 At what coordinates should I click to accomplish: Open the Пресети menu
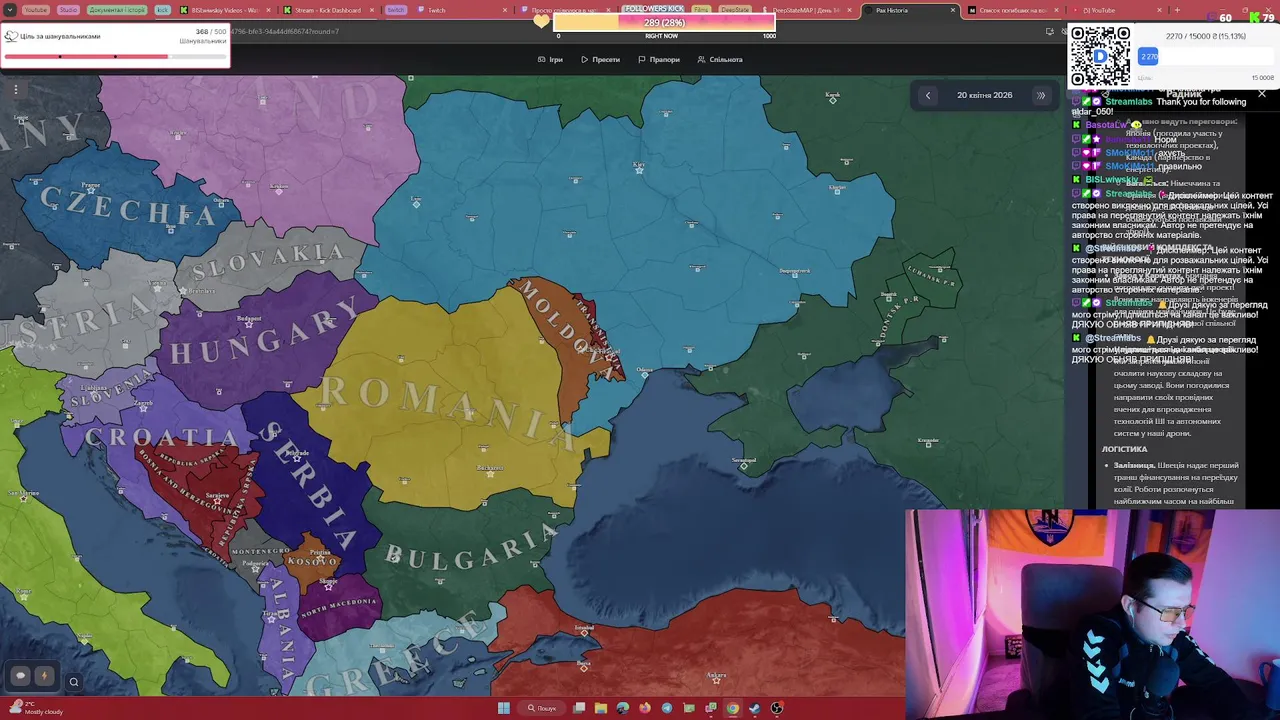600,59
